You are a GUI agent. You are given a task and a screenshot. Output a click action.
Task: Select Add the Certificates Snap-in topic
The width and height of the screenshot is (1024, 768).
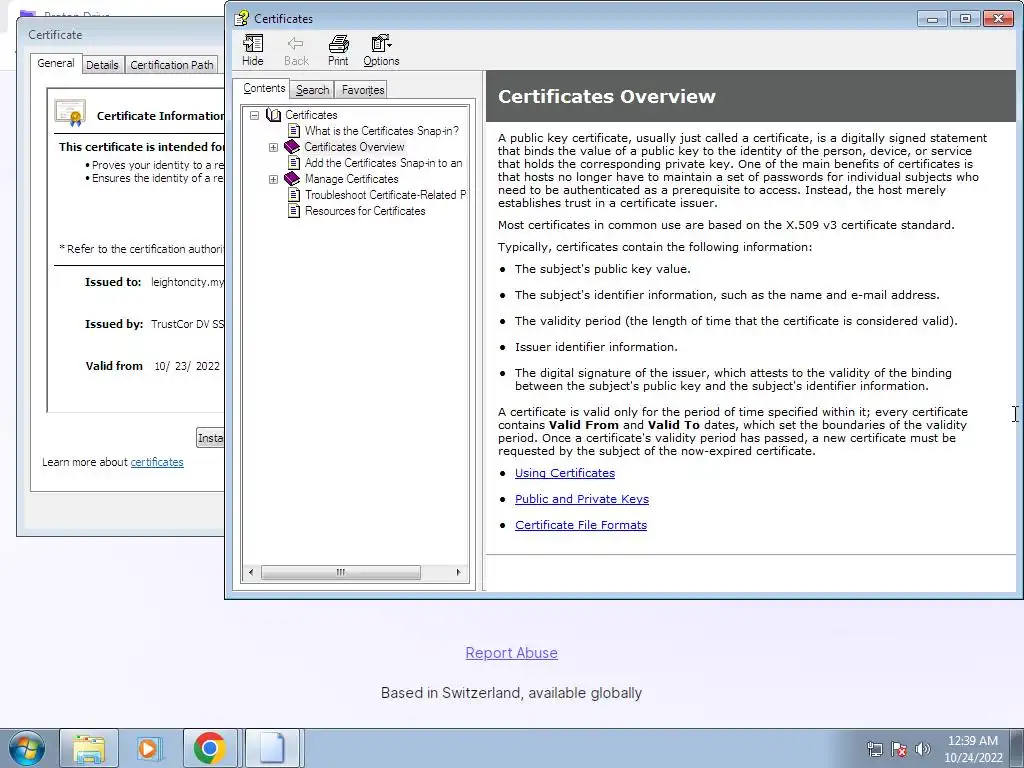pyautogui.click(x=383, y=163)
